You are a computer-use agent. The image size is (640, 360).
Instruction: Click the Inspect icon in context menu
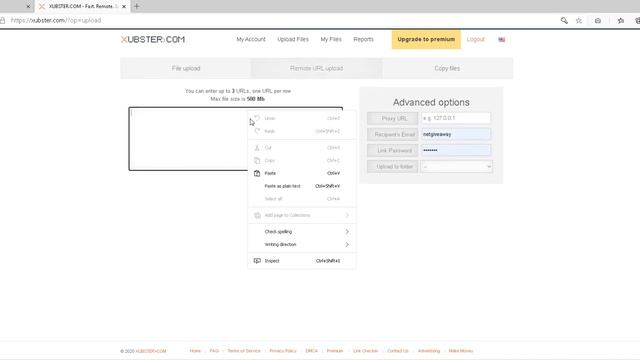click(x=257, y=260)
